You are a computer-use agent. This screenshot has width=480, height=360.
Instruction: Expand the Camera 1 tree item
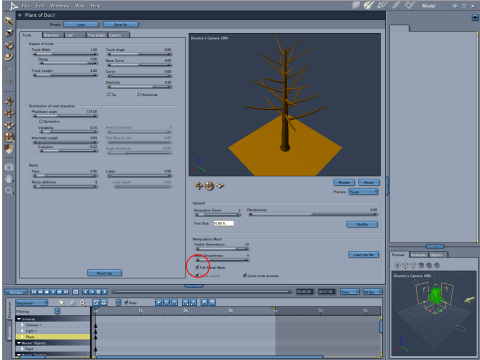[23, 325]
